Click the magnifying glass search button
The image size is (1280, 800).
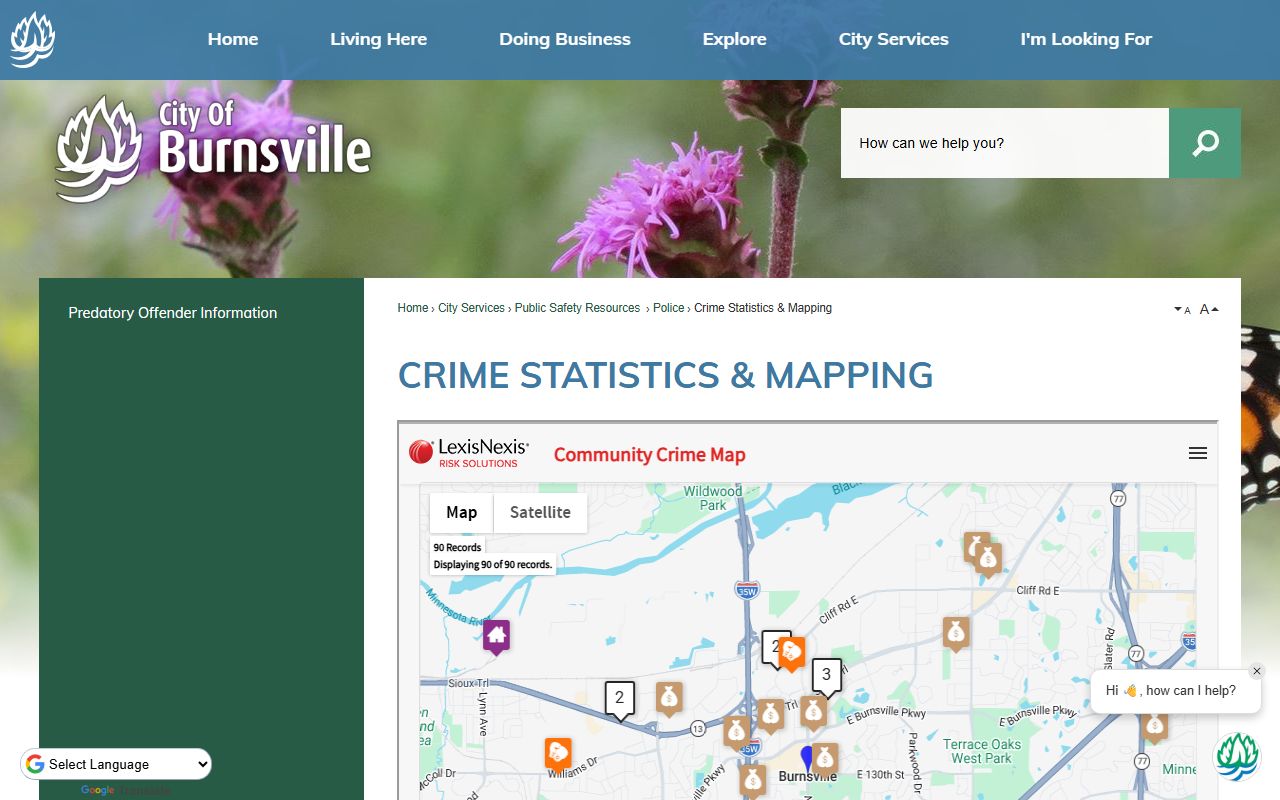(1205, 143)
